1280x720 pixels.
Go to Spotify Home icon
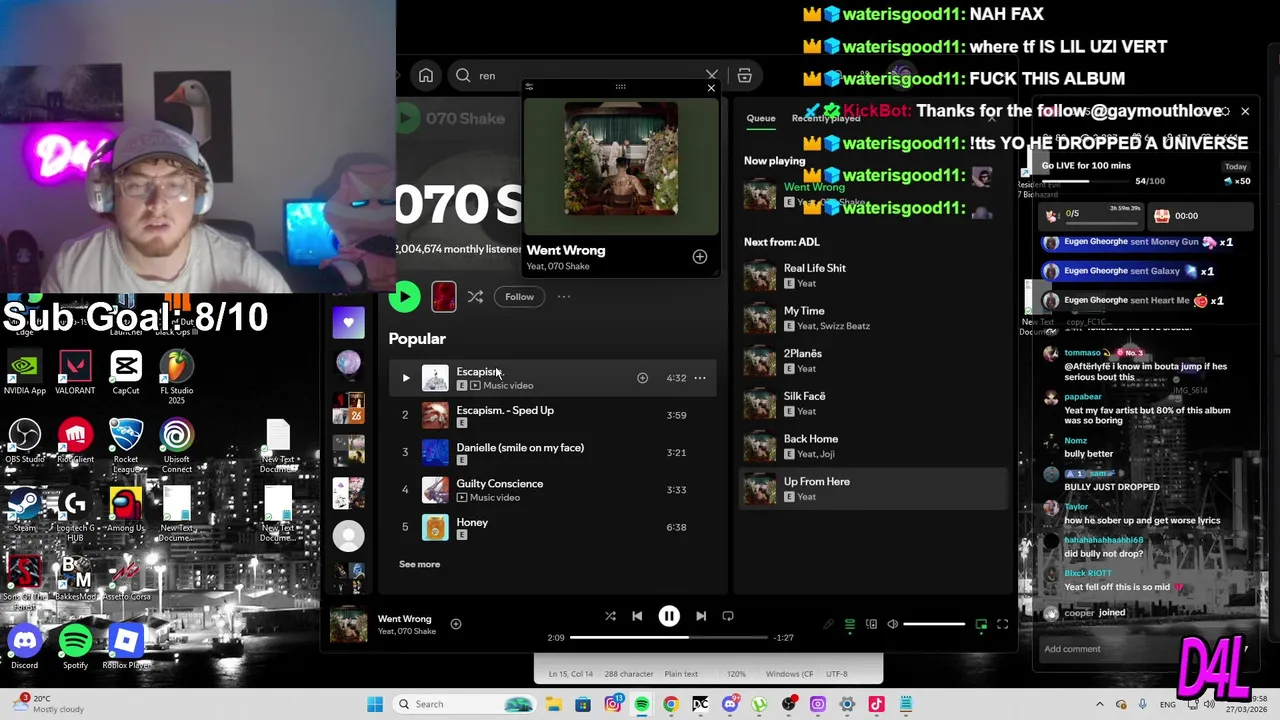pyautogui.click(x=426, y=75)
